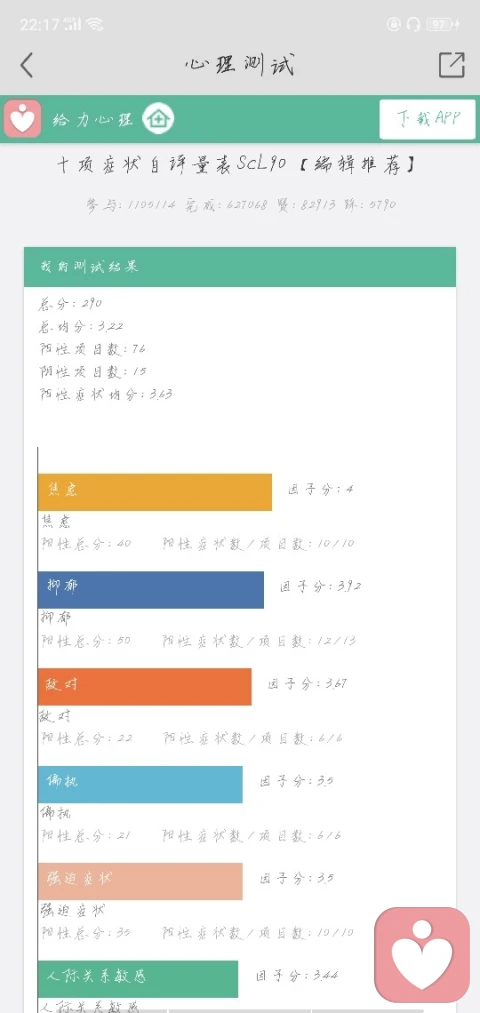Image resolution: width=480 pixels, height=1013 pixels.
Task: Click the 下载APP button
Action: (427, 119)
